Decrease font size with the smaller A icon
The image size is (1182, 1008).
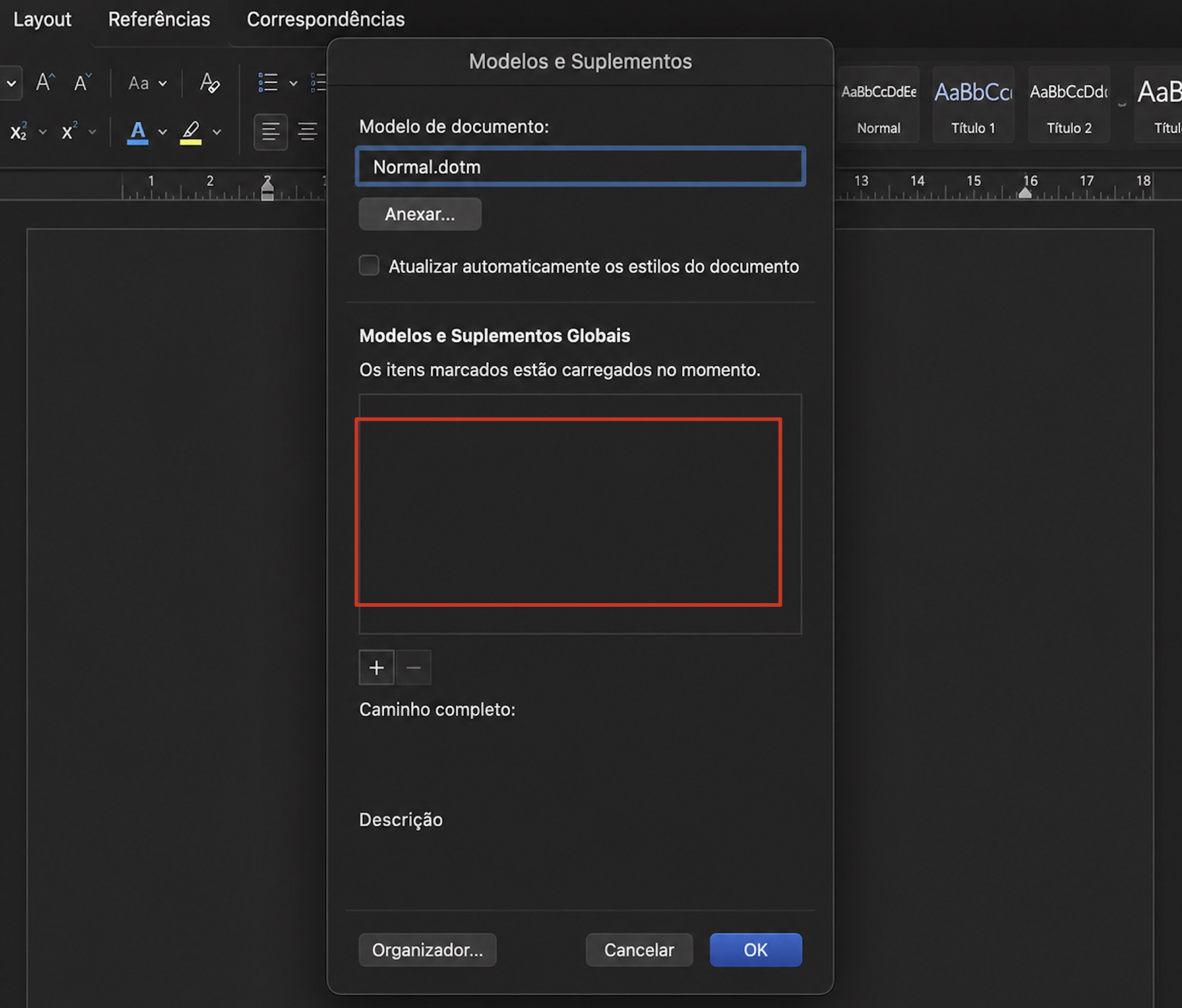82,83
